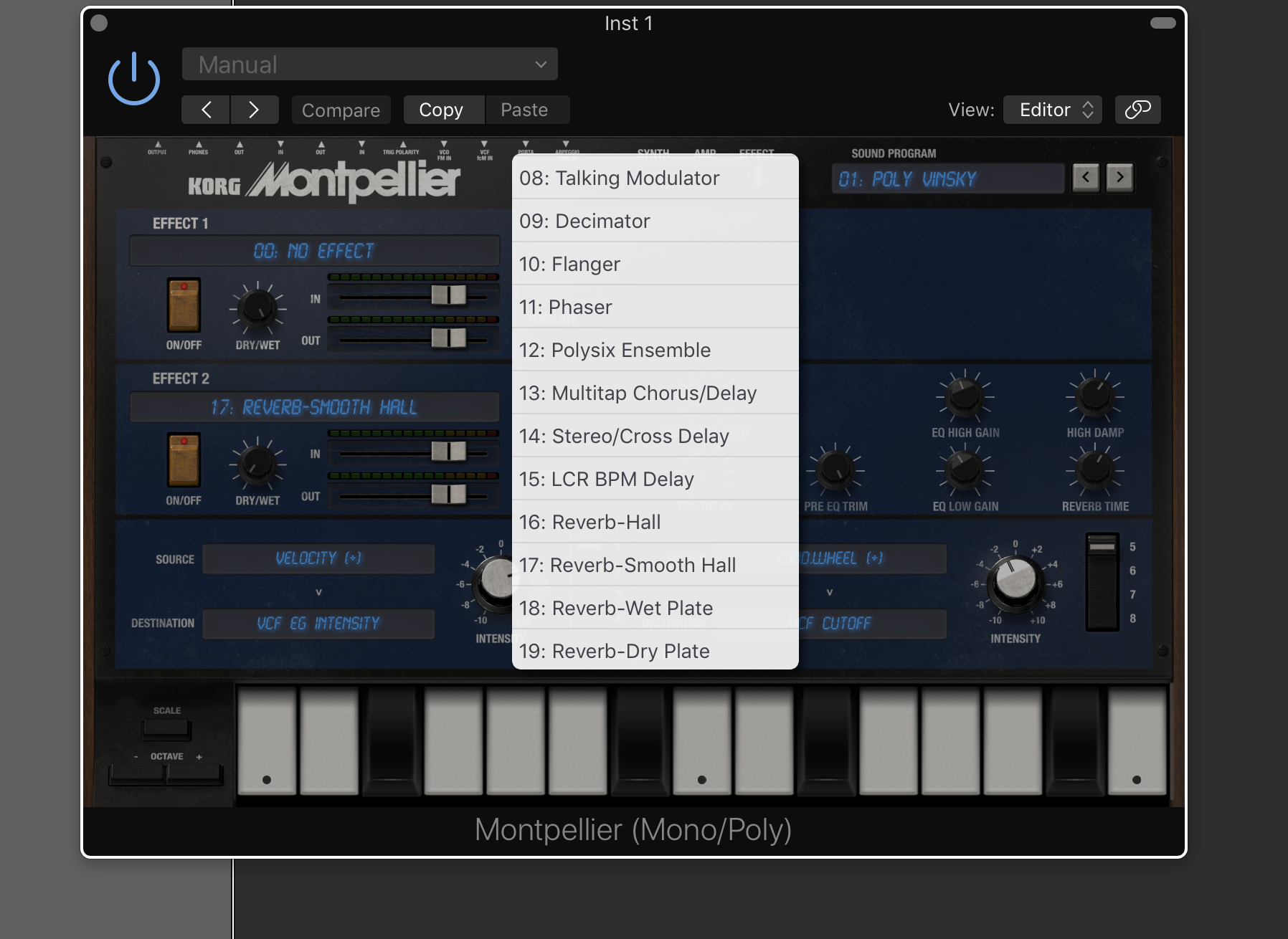The width and height of the screenshot is (1288, 939).
Task: Open the MODWHEEL source selector
Action: pos(872,558)
